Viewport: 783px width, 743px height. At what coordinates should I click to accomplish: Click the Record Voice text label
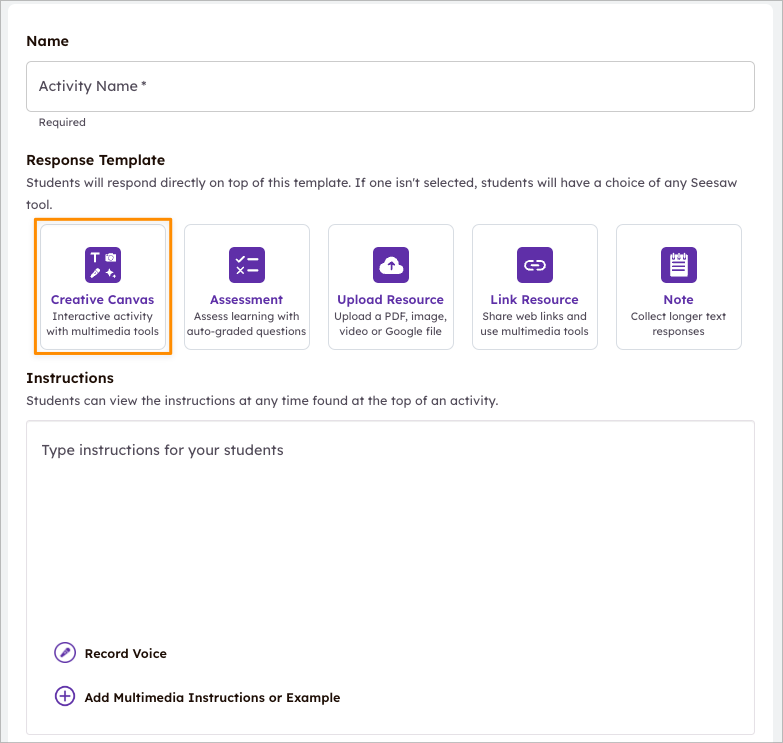[126, 654]
